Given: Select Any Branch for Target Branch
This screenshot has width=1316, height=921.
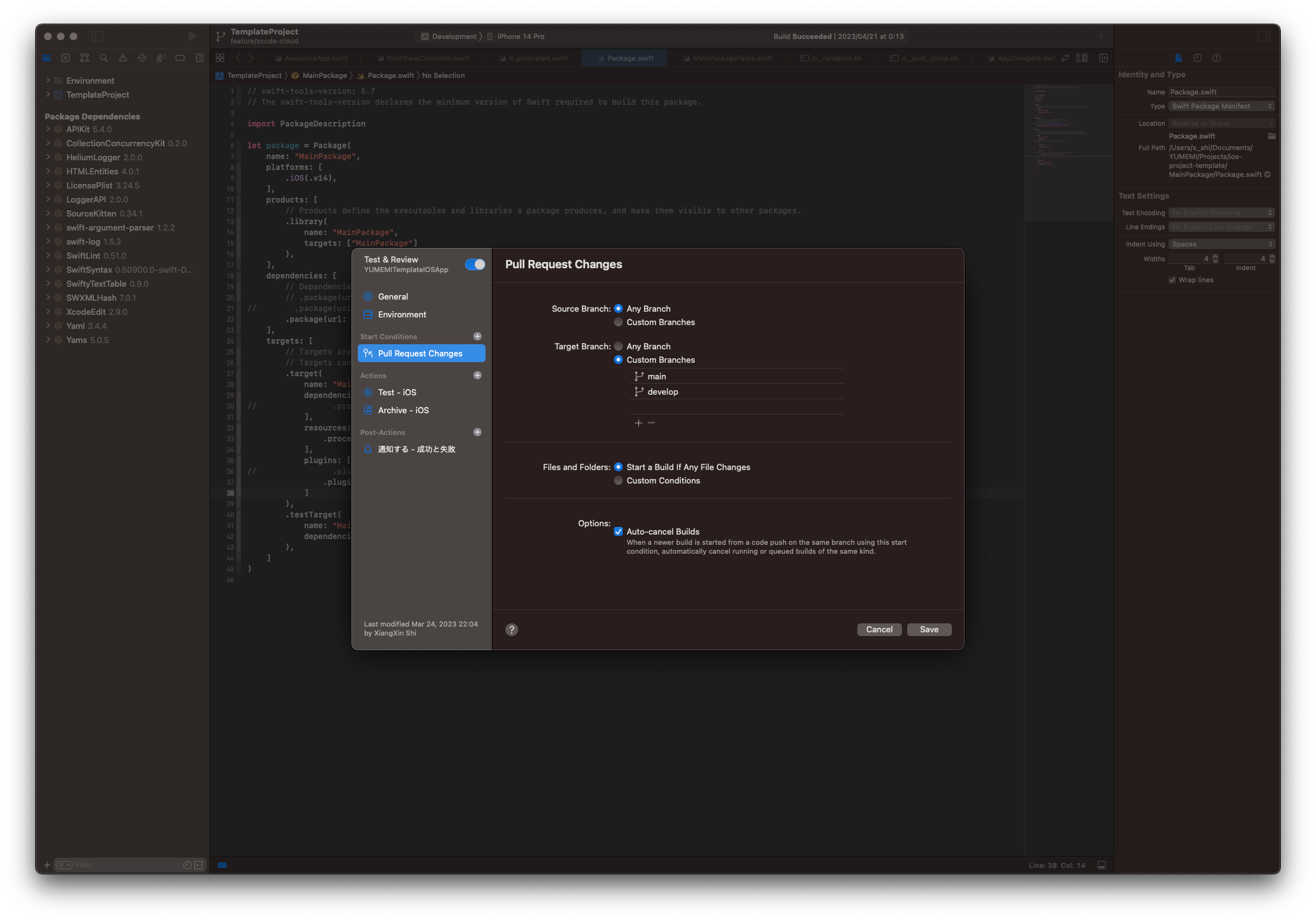Looking at the screenshot, I should coord(618,346).
